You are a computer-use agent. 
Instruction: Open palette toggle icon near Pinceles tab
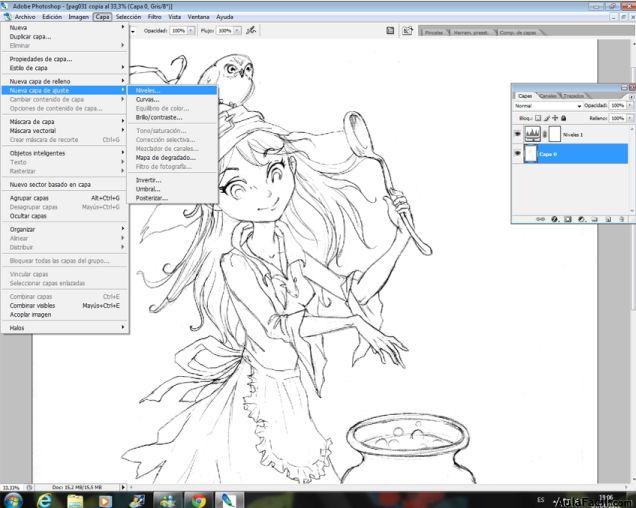390,30
